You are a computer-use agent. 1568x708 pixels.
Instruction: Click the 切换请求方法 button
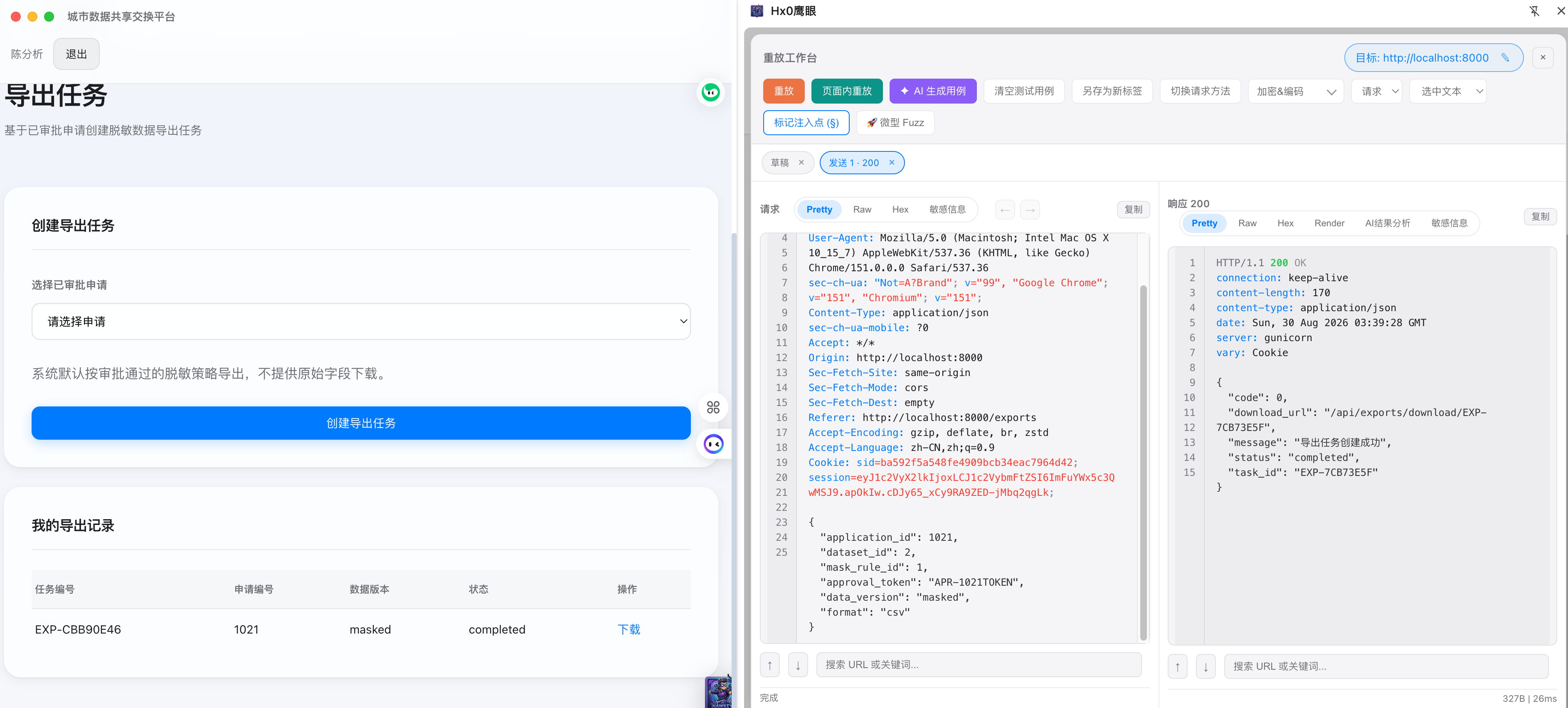pos(1200,92)
